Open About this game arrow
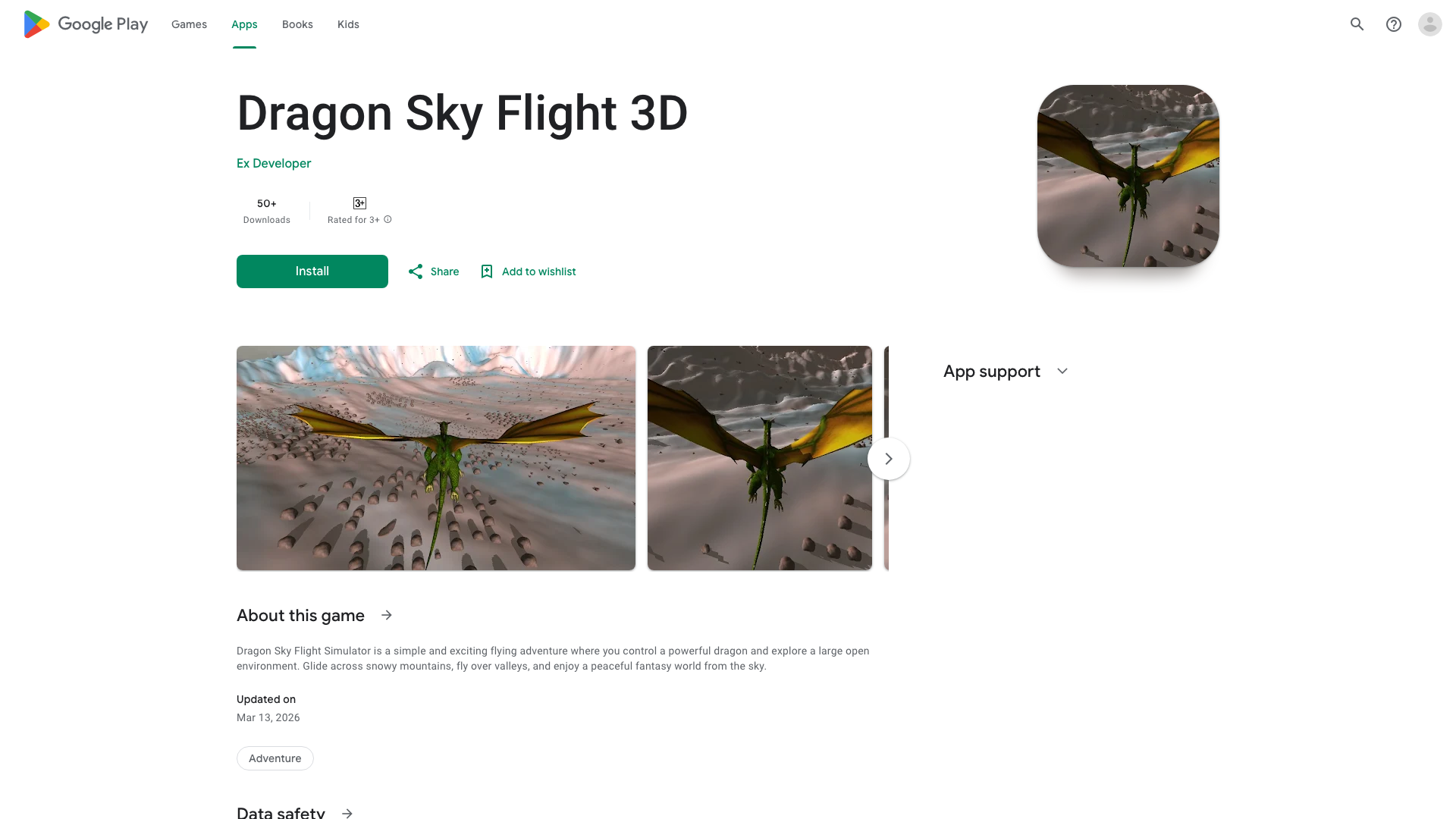 click(387, 615)
